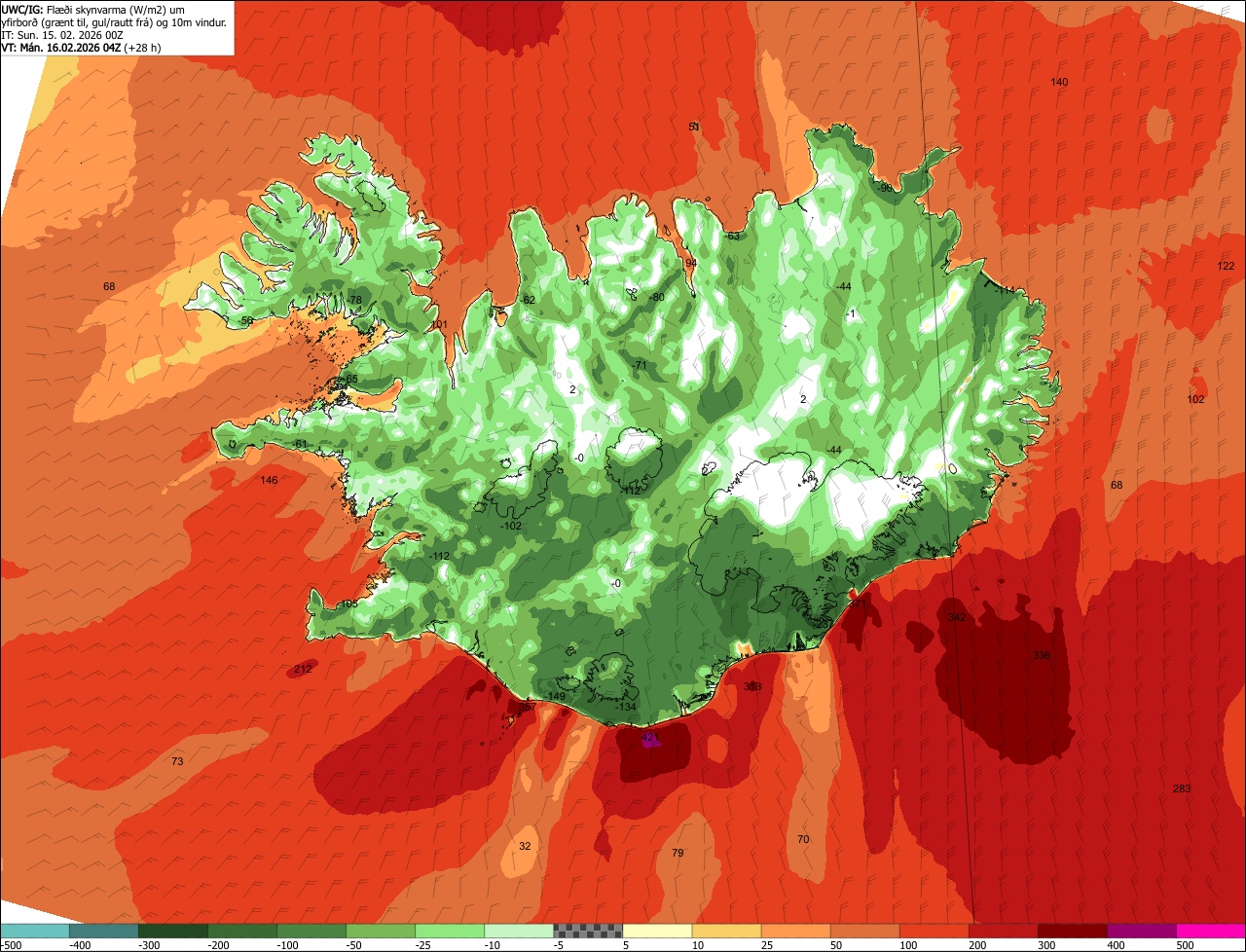
Task: Click the value '78' in the Westfjords
Action: (355, 300)
